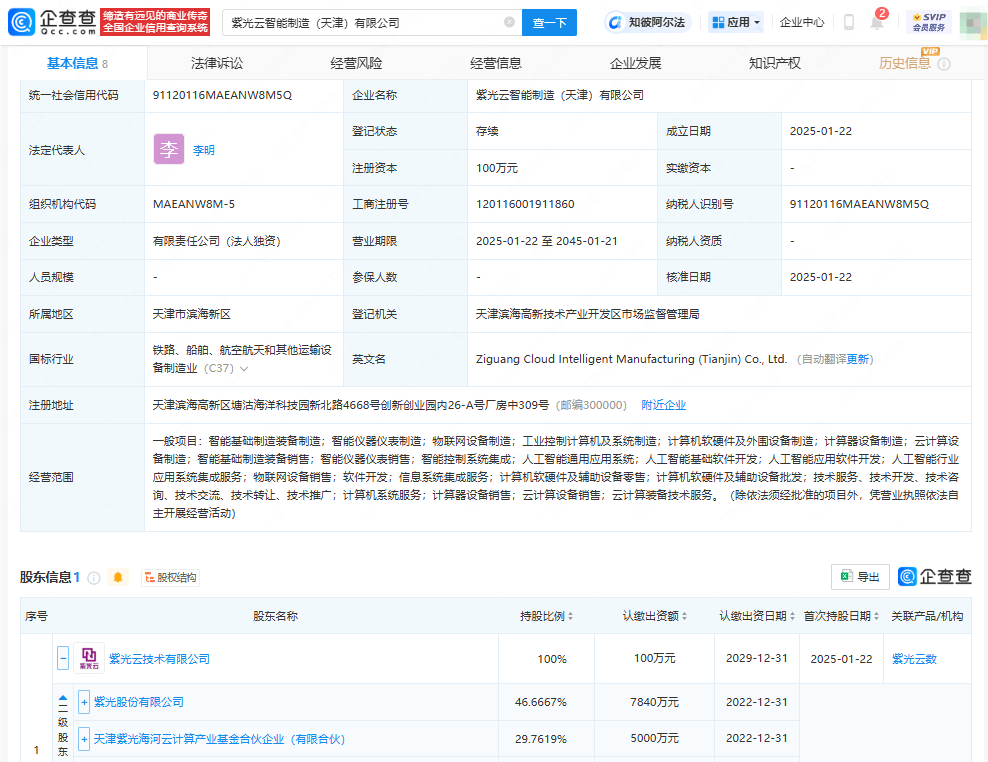Select registration number 120116001911860
The width and height of the screenshot is (988, 762).
click(x=525, y=204)
